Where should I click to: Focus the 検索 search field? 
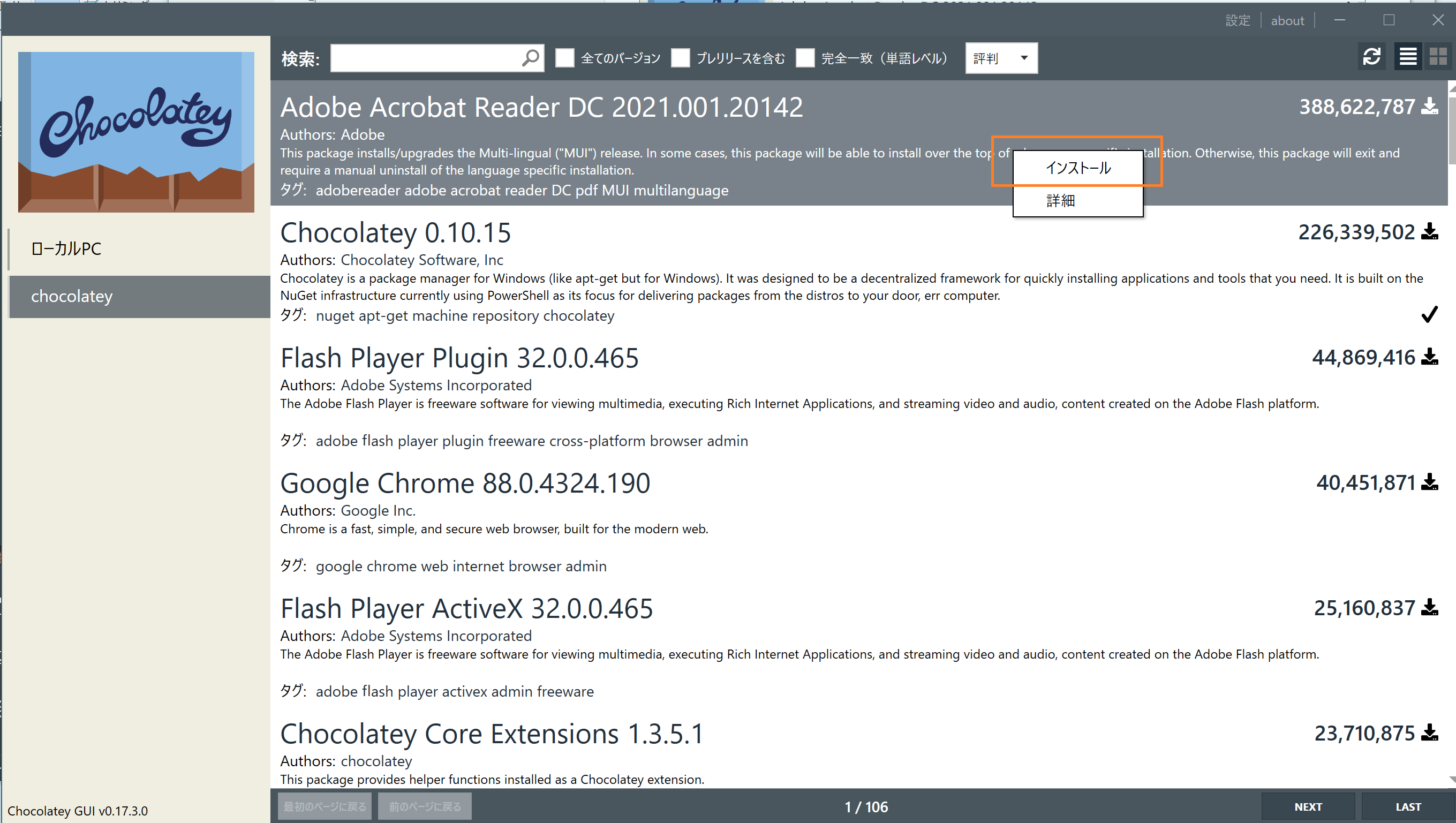pyautogui.click(x=437, y=58)
